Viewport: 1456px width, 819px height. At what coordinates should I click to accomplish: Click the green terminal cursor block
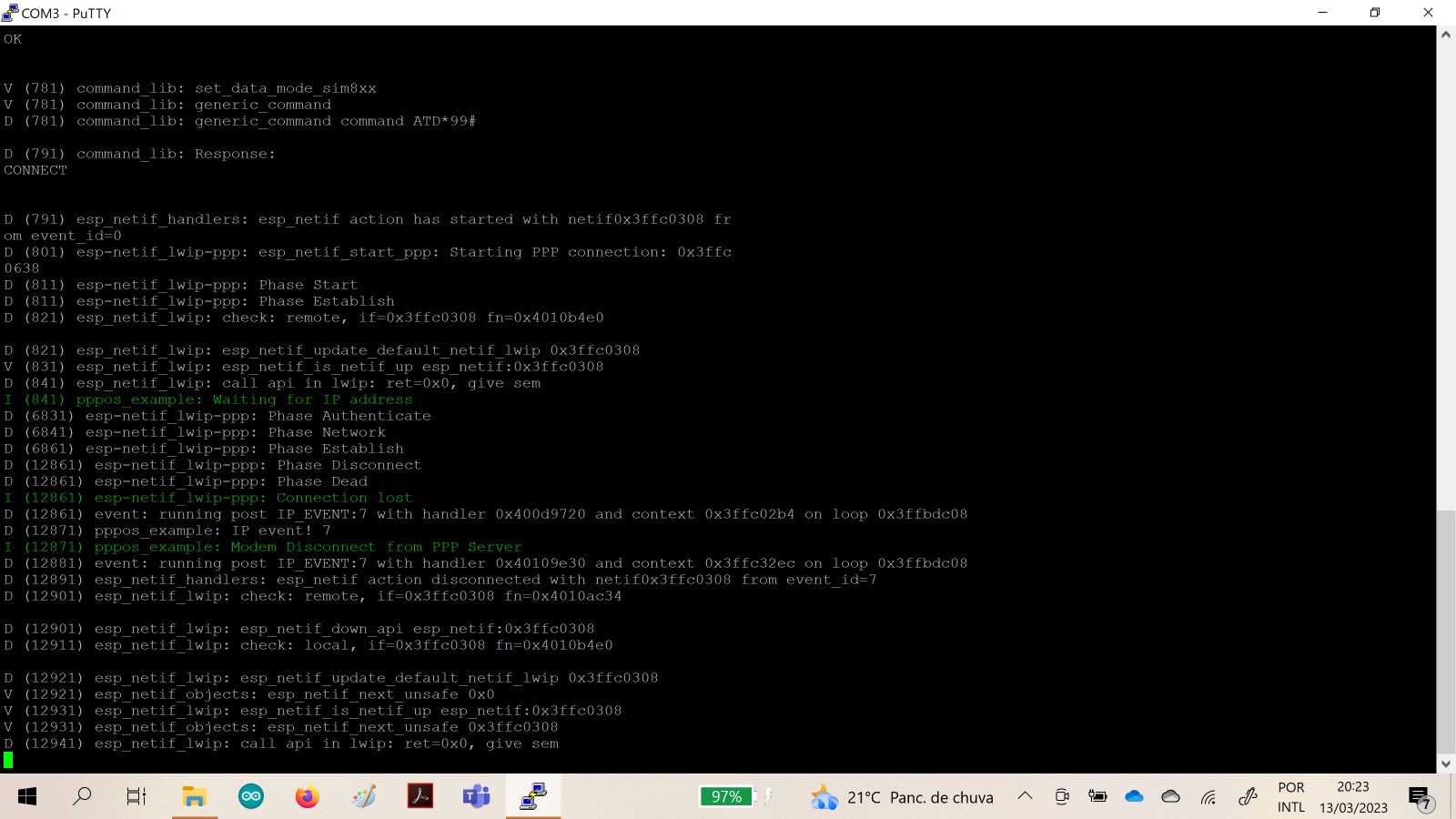[8, 760]
